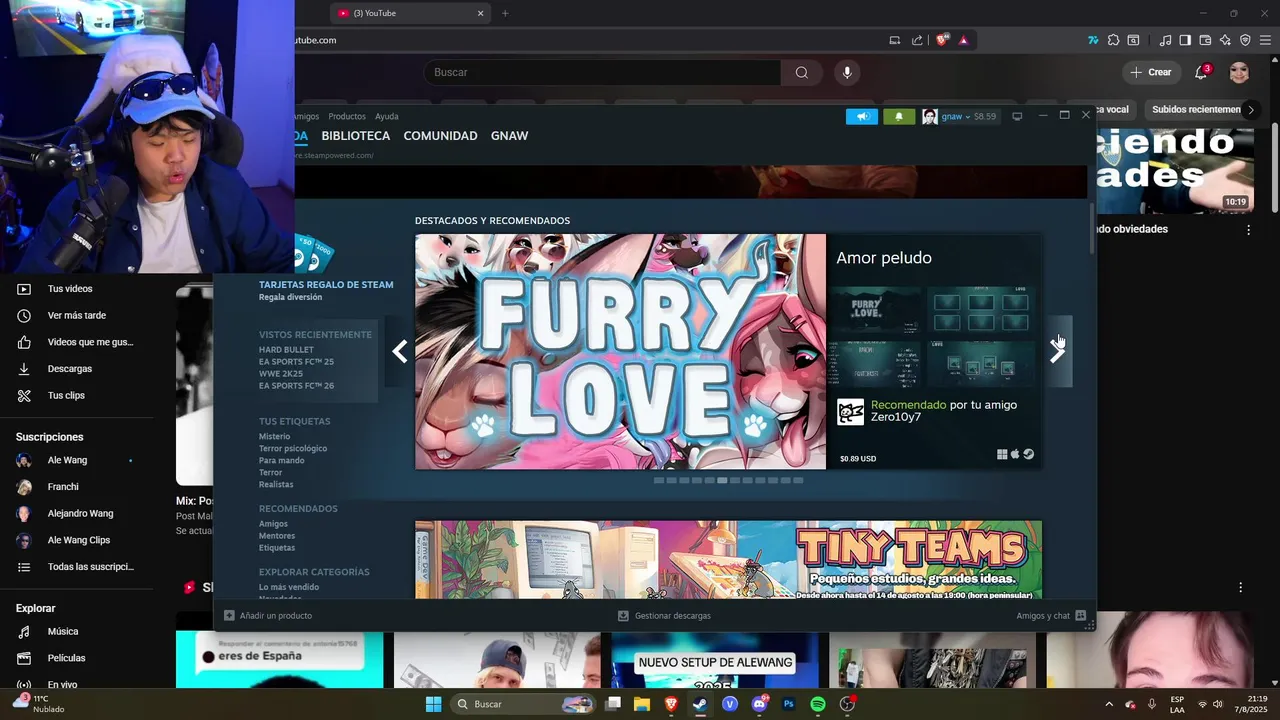The width and height of the screenshot is (1280, 720).
Task: Open the browser hamburger menu
Action: [1265, 40]
